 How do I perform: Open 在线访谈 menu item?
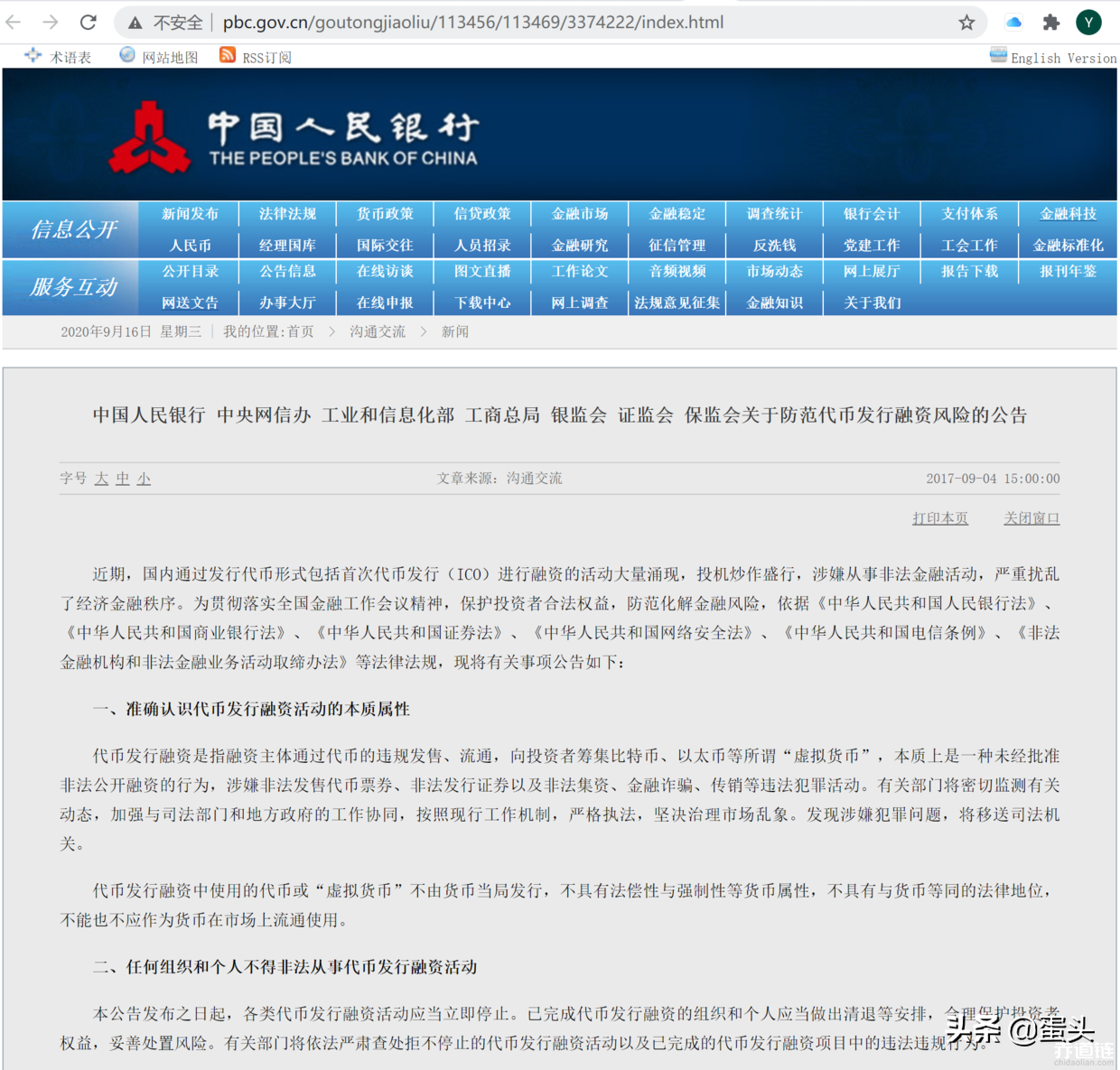tap(385, 272)
